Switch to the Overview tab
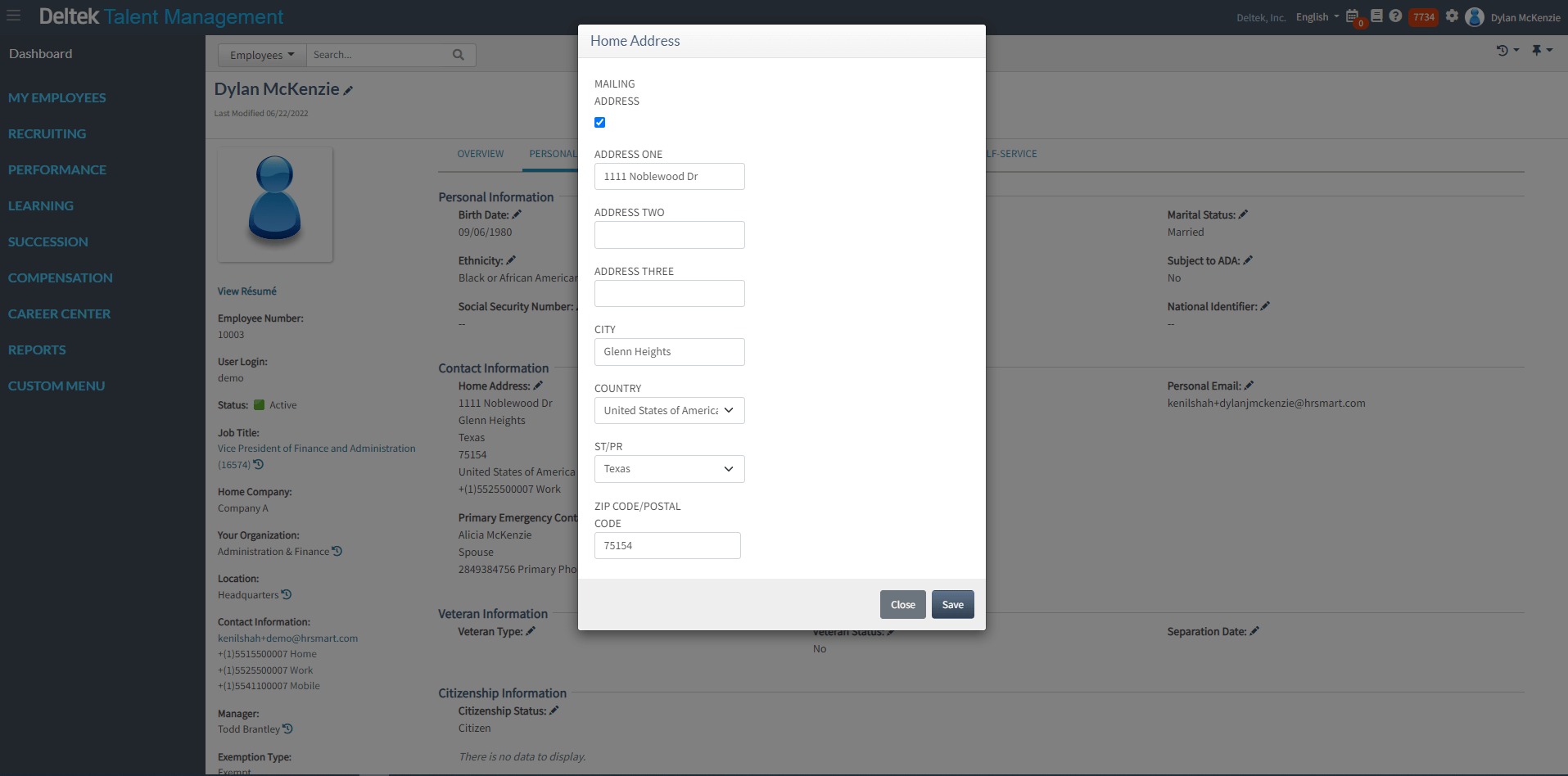This screenshot has width=1568, height=776. point(480,154)
